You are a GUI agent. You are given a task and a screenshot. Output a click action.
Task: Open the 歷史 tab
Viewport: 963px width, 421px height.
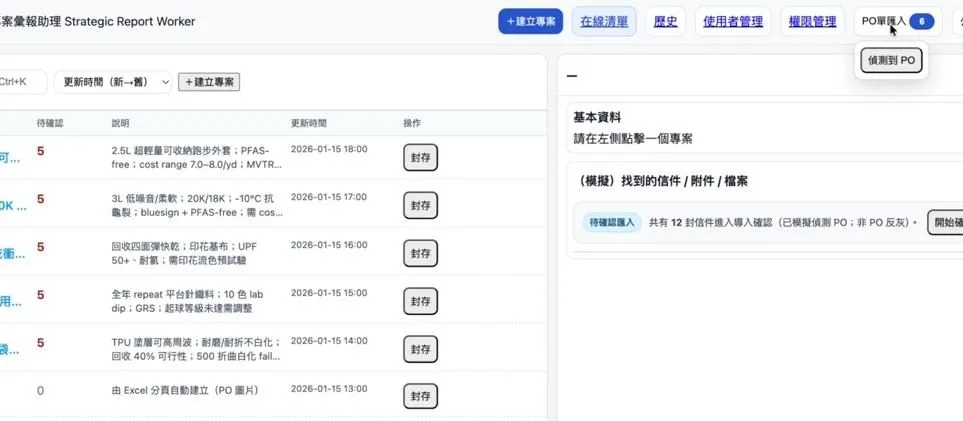(x=665, y=22)
